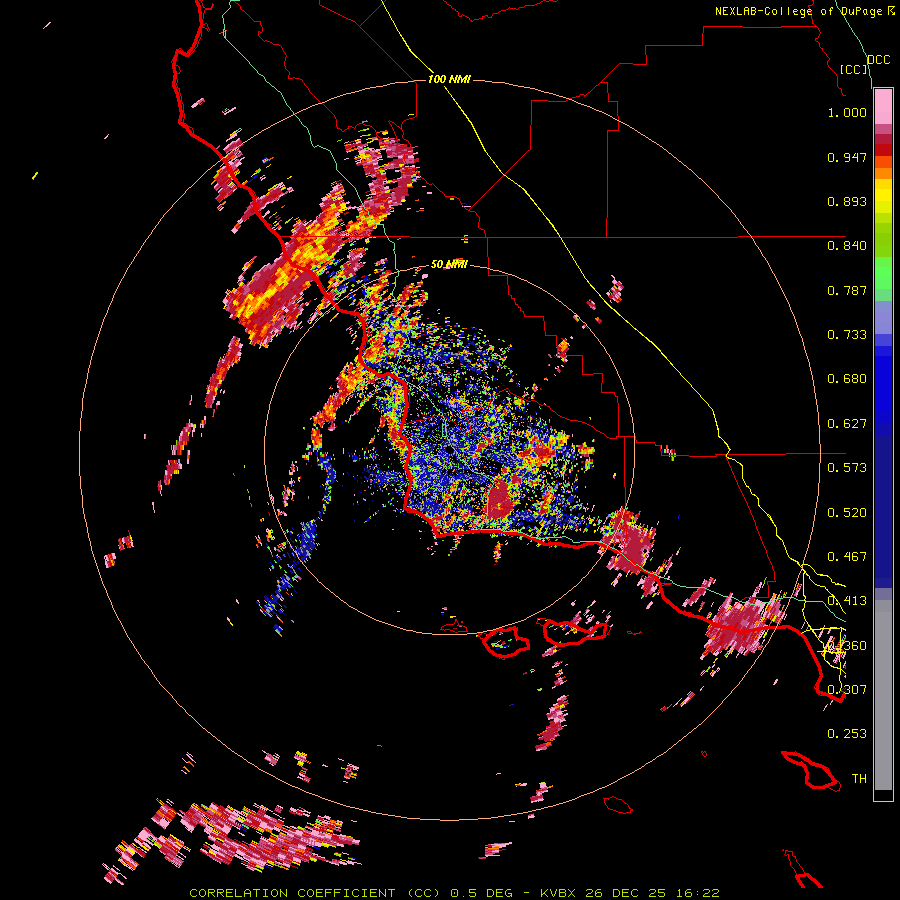Pick the bright green color bar segment

point(883,273)
